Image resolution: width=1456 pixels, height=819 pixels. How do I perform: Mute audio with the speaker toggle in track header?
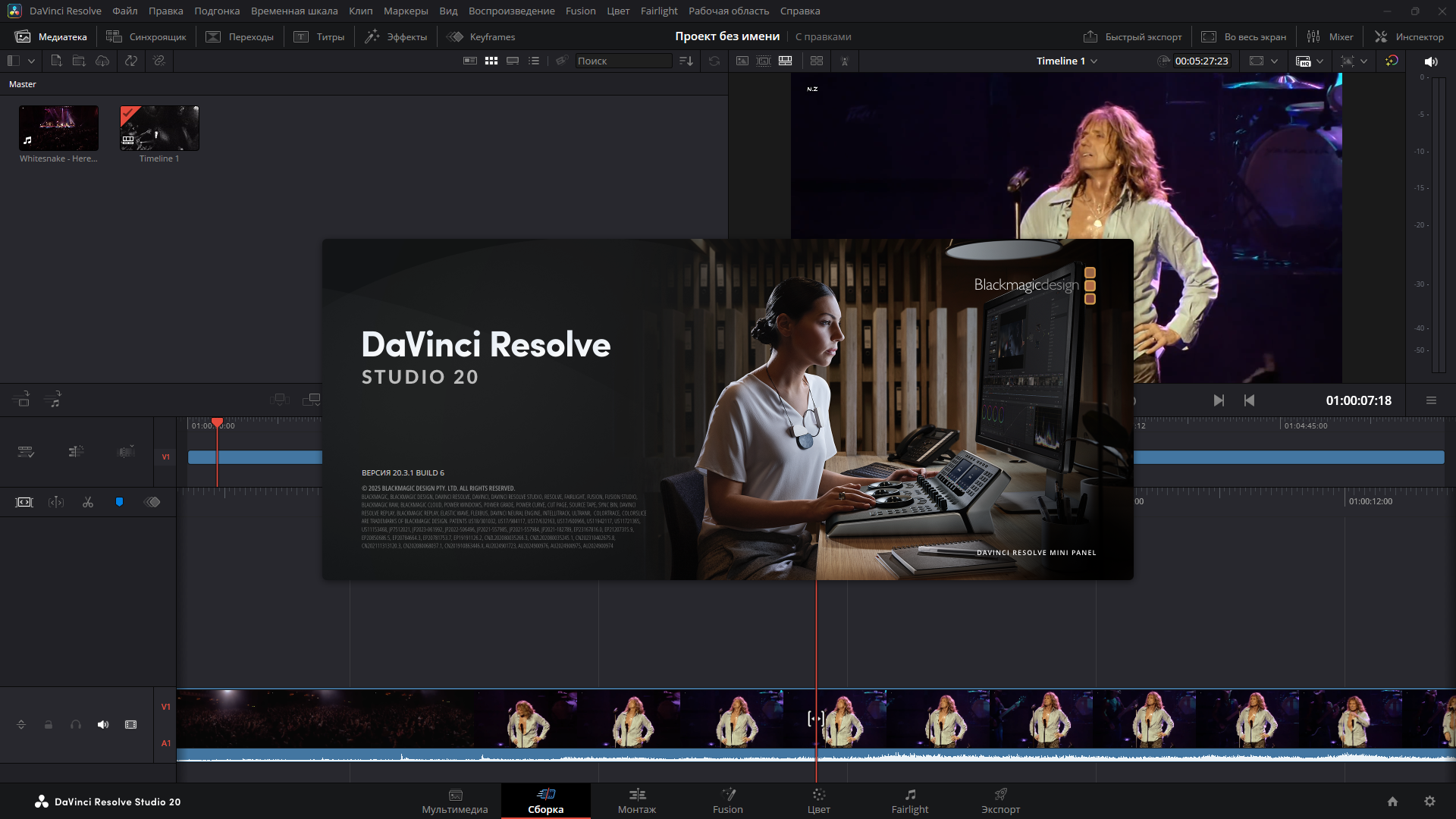pos(103,725)
